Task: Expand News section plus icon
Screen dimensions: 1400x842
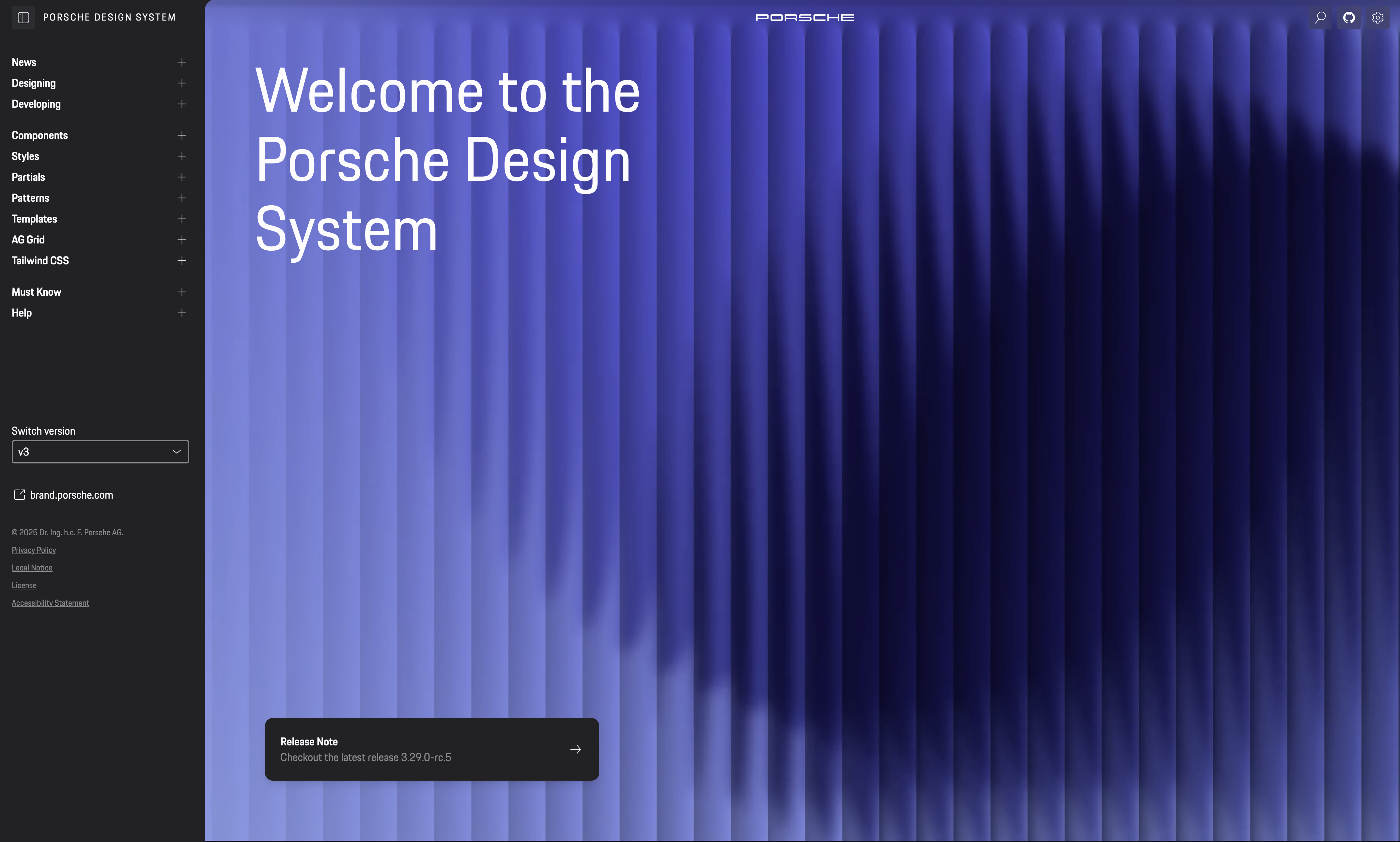Action: (x=181, y=62)
